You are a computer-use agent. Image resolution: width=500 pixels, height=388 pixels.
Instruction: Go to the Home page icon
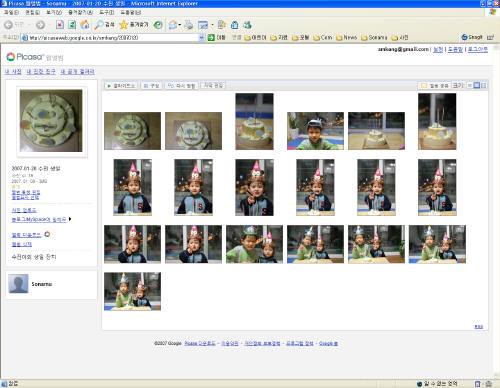85,25
